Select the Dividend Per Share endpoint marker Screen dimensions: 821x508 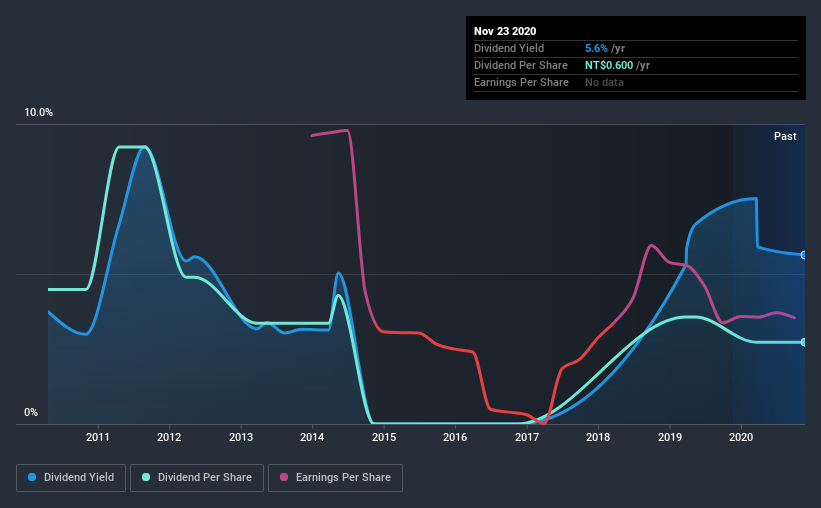(803, 342)
